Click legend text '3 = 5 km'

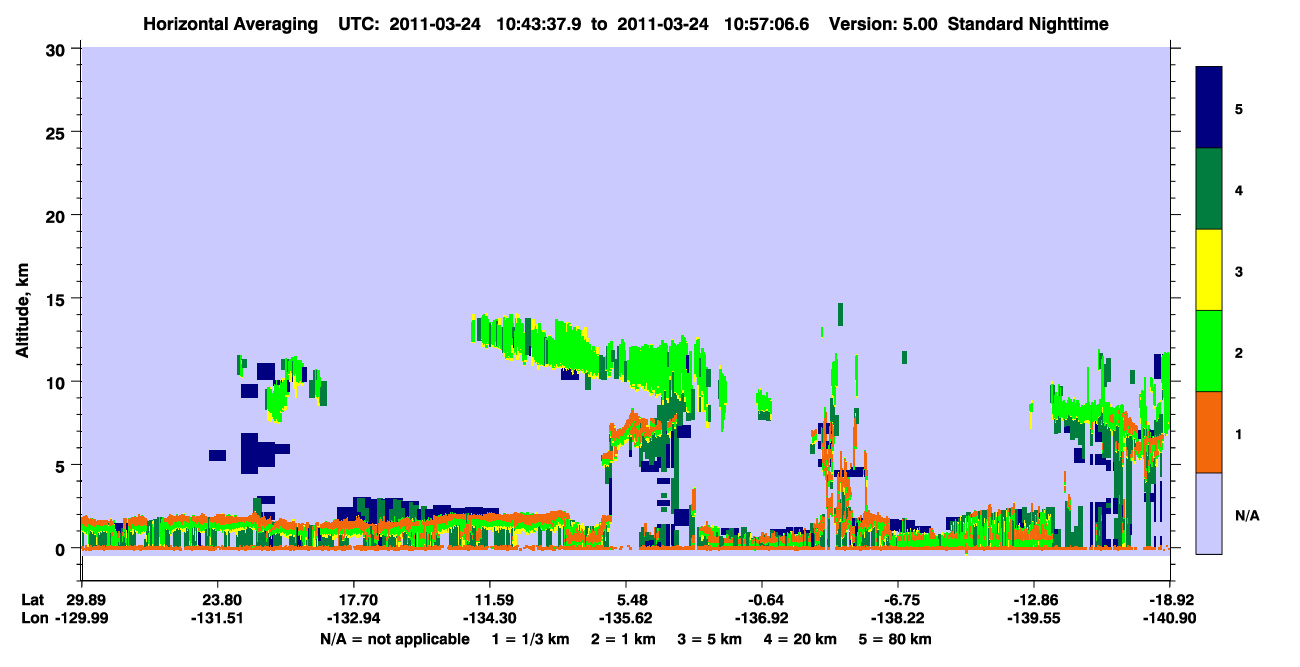710,638
